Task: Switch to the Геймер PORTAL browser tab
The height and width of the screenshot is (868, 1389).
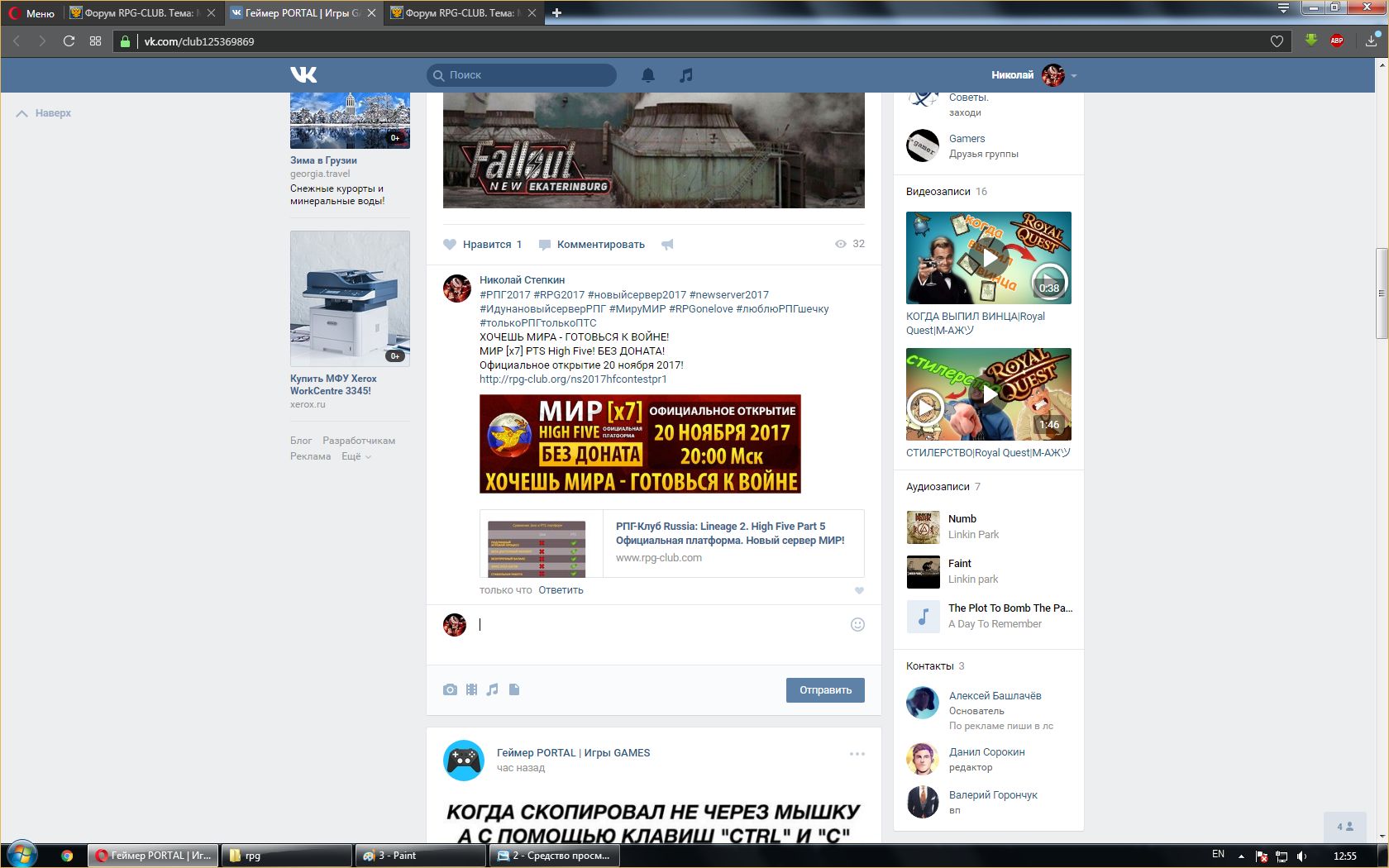Action: [x=303, y=13]
